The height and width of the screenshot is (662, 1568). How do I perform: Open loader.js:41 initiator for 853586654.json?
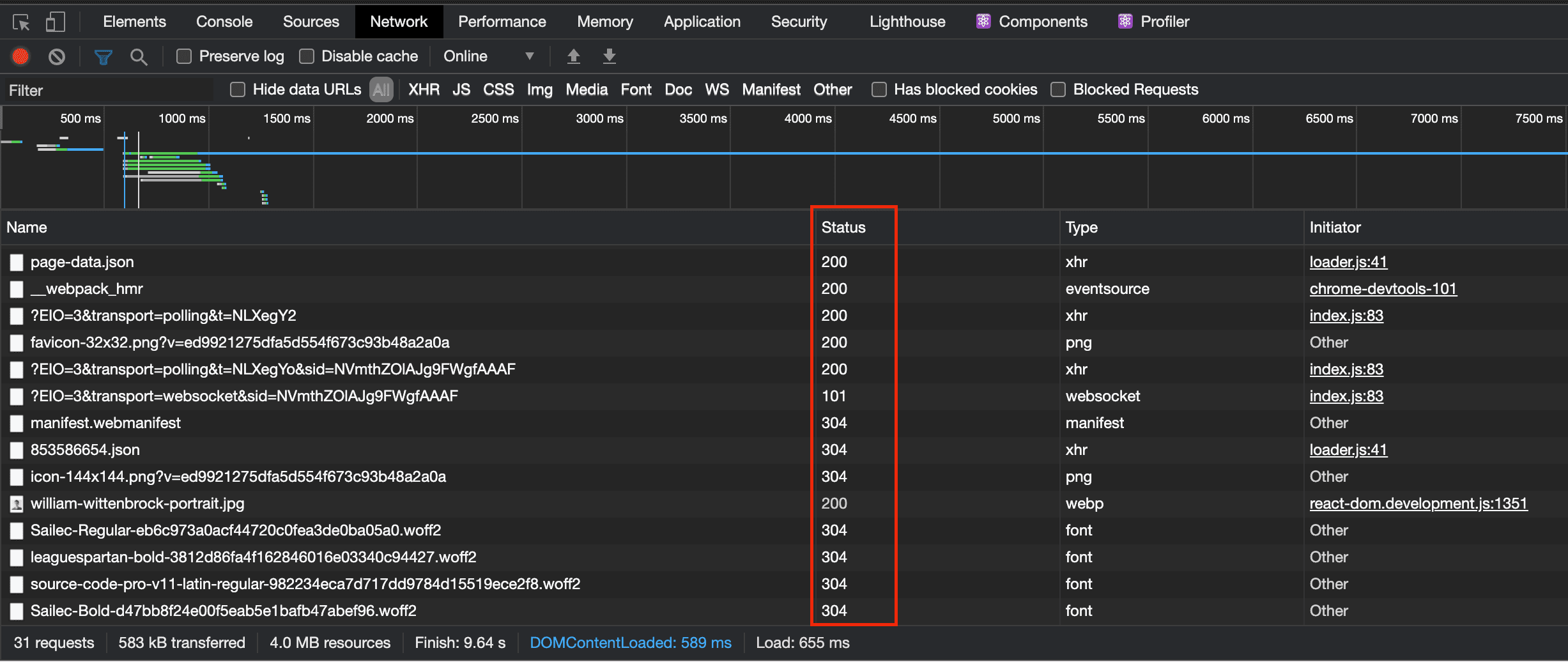pos(1348,450)
